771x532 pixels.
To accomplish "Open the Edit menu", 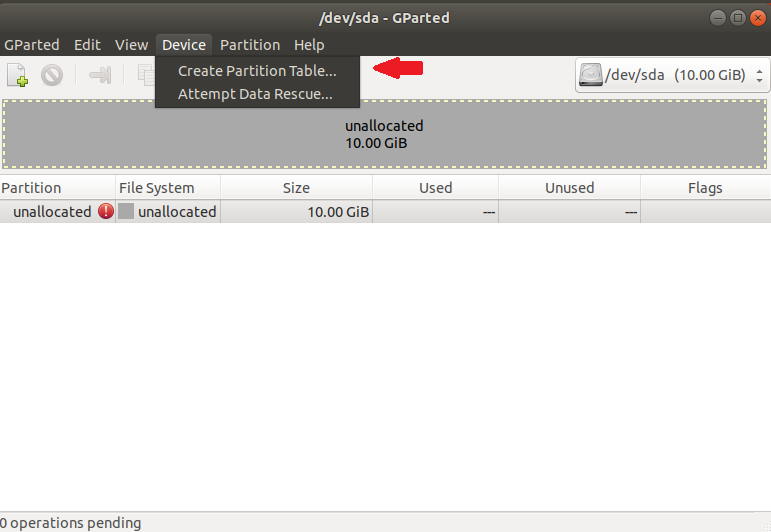I will (87, 45).
